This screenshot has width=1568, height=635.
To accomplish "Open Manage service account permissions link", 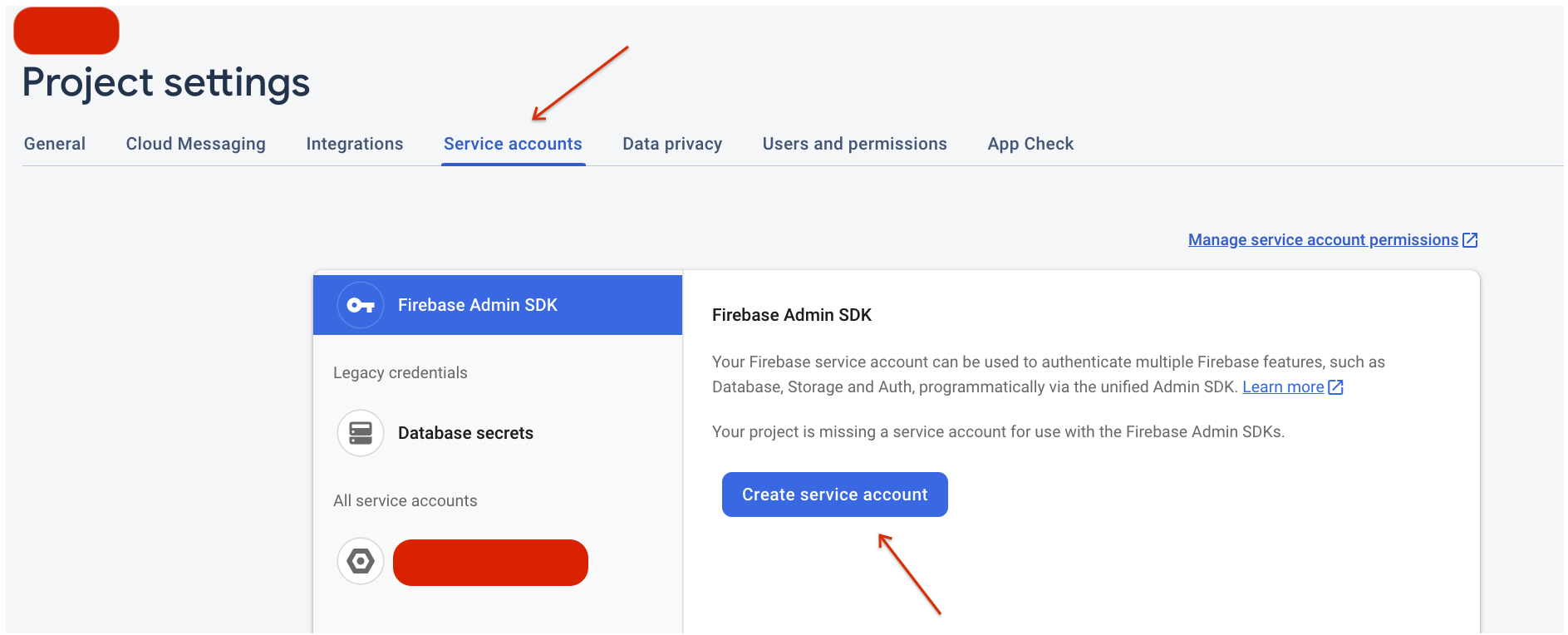I will 1323,240.
